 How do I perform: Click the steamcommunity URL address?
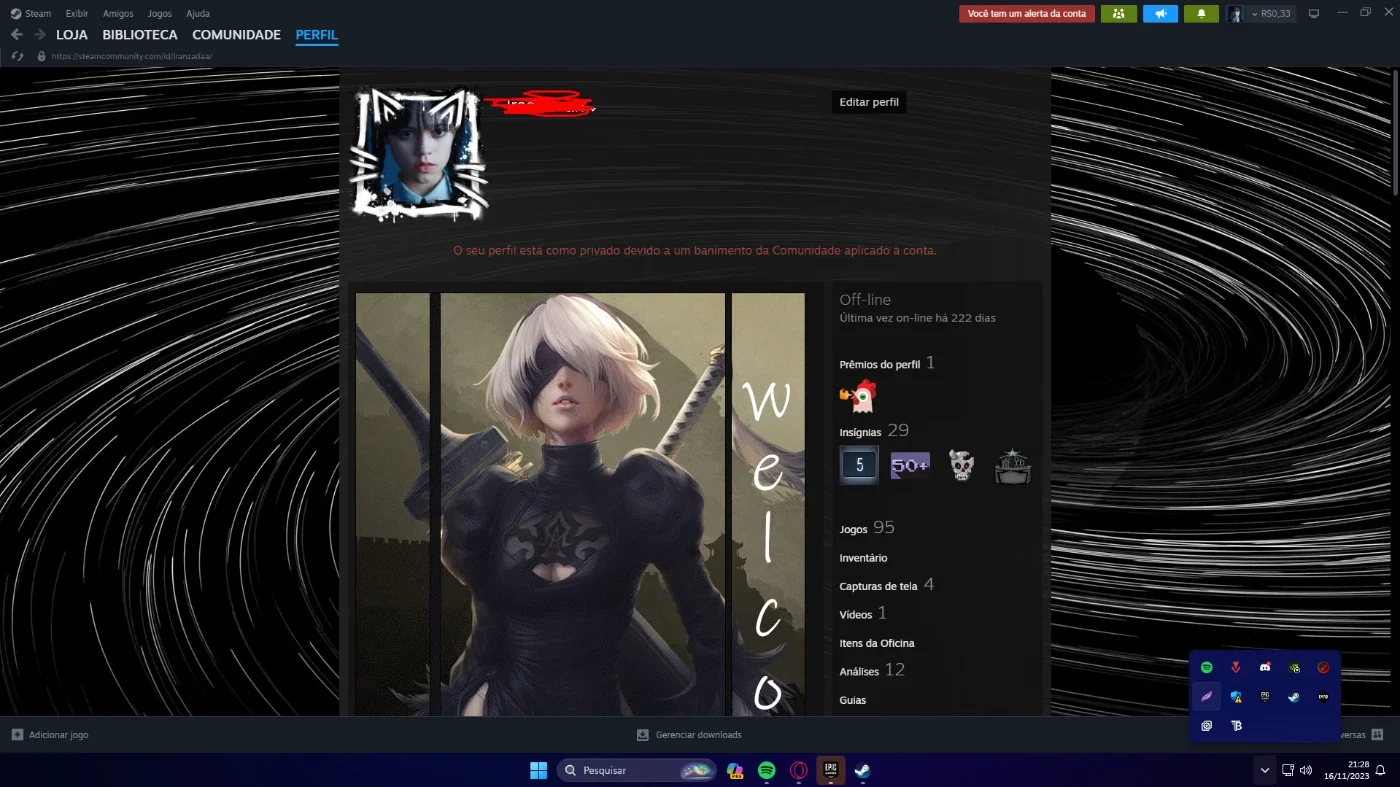[x=130, y=56]
